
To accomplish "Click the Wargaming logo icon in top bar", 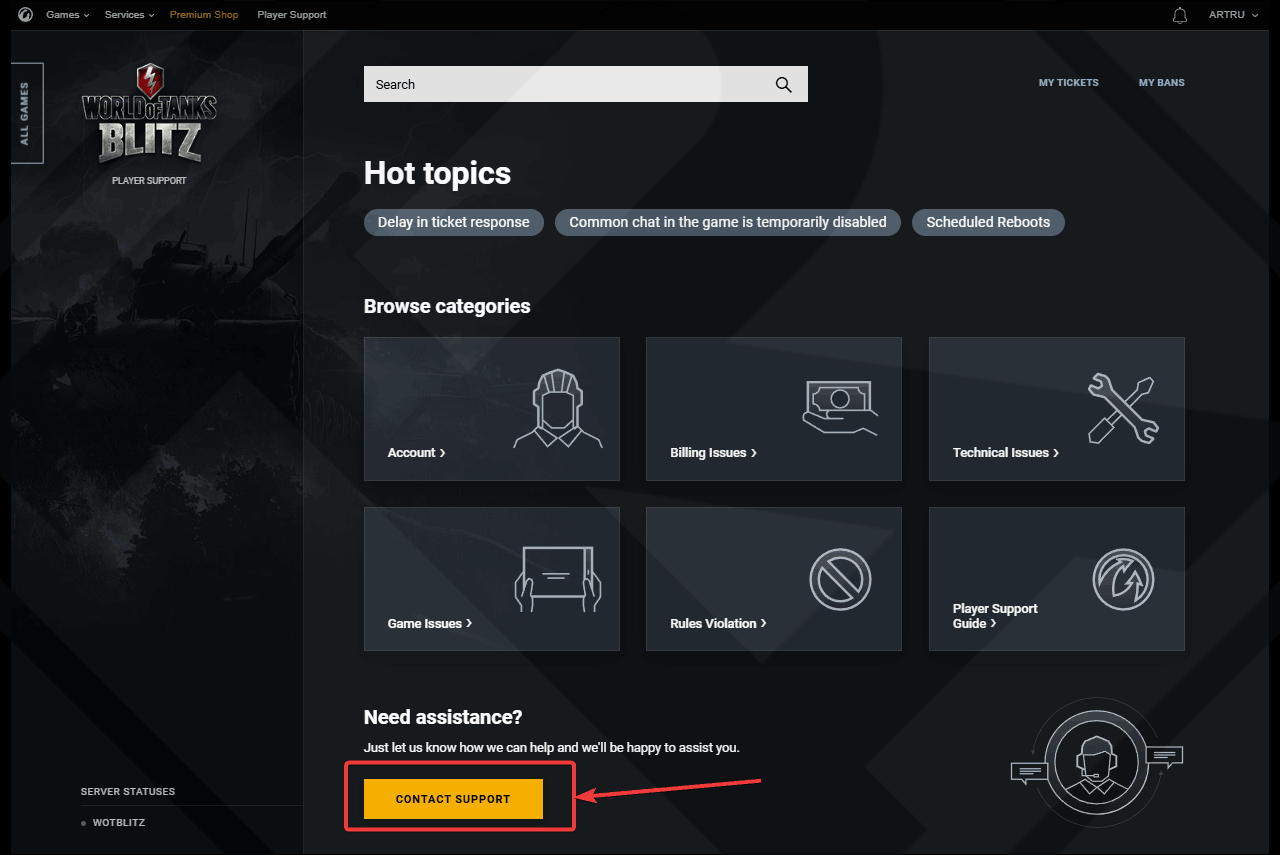I will pos(25,15).
